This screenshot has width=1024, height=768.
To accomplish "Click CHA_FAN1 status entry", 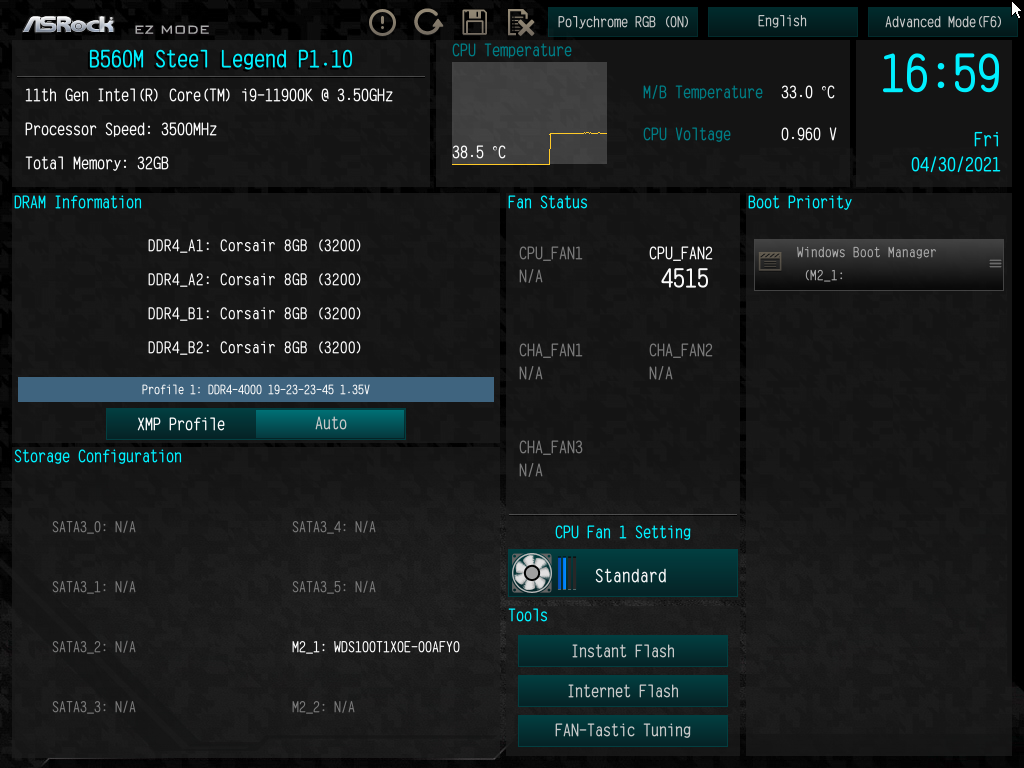I will 550,362.
